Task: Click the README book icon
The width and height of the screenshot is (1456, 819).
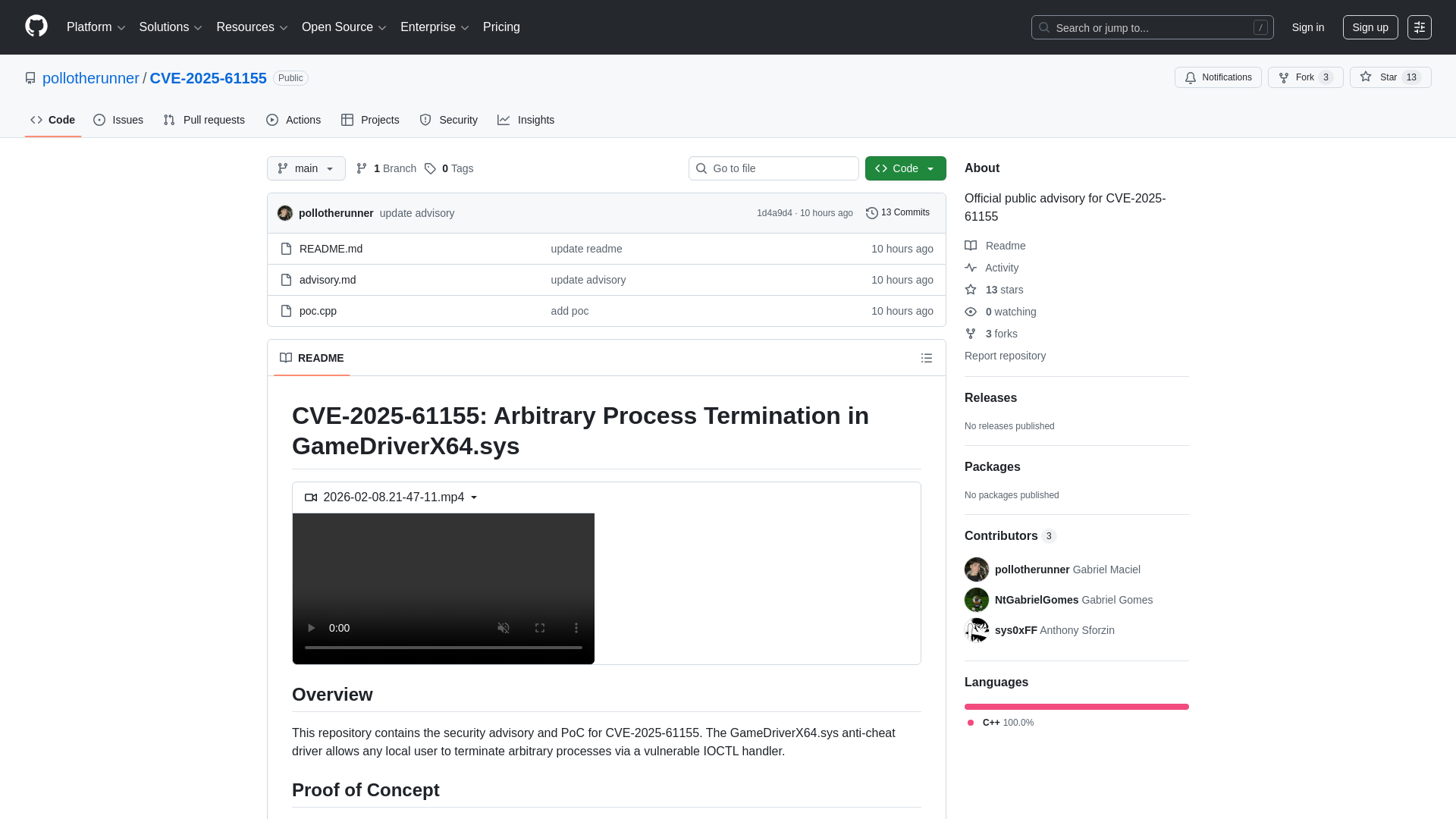Action: (971, 246)
